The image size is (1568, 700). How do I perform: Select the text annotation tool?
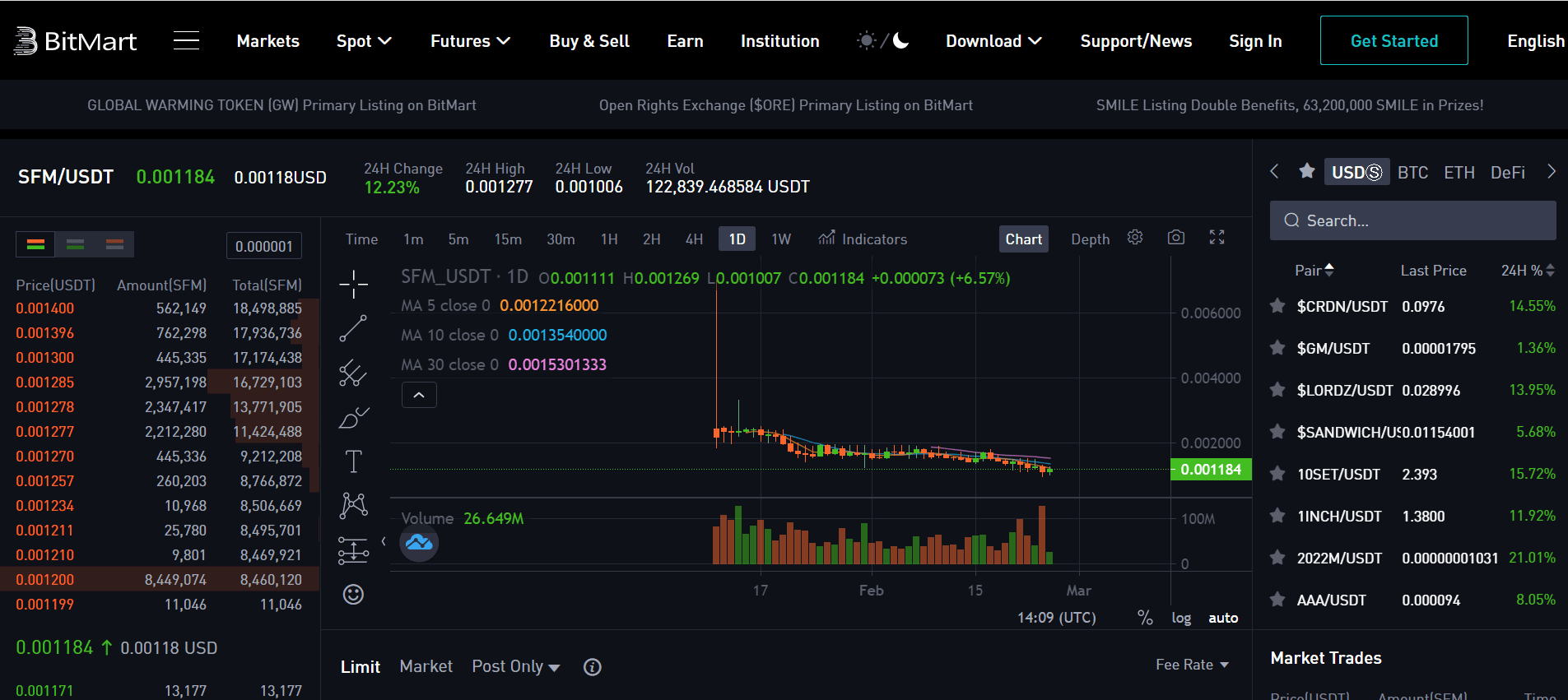(x=353, y=461)
